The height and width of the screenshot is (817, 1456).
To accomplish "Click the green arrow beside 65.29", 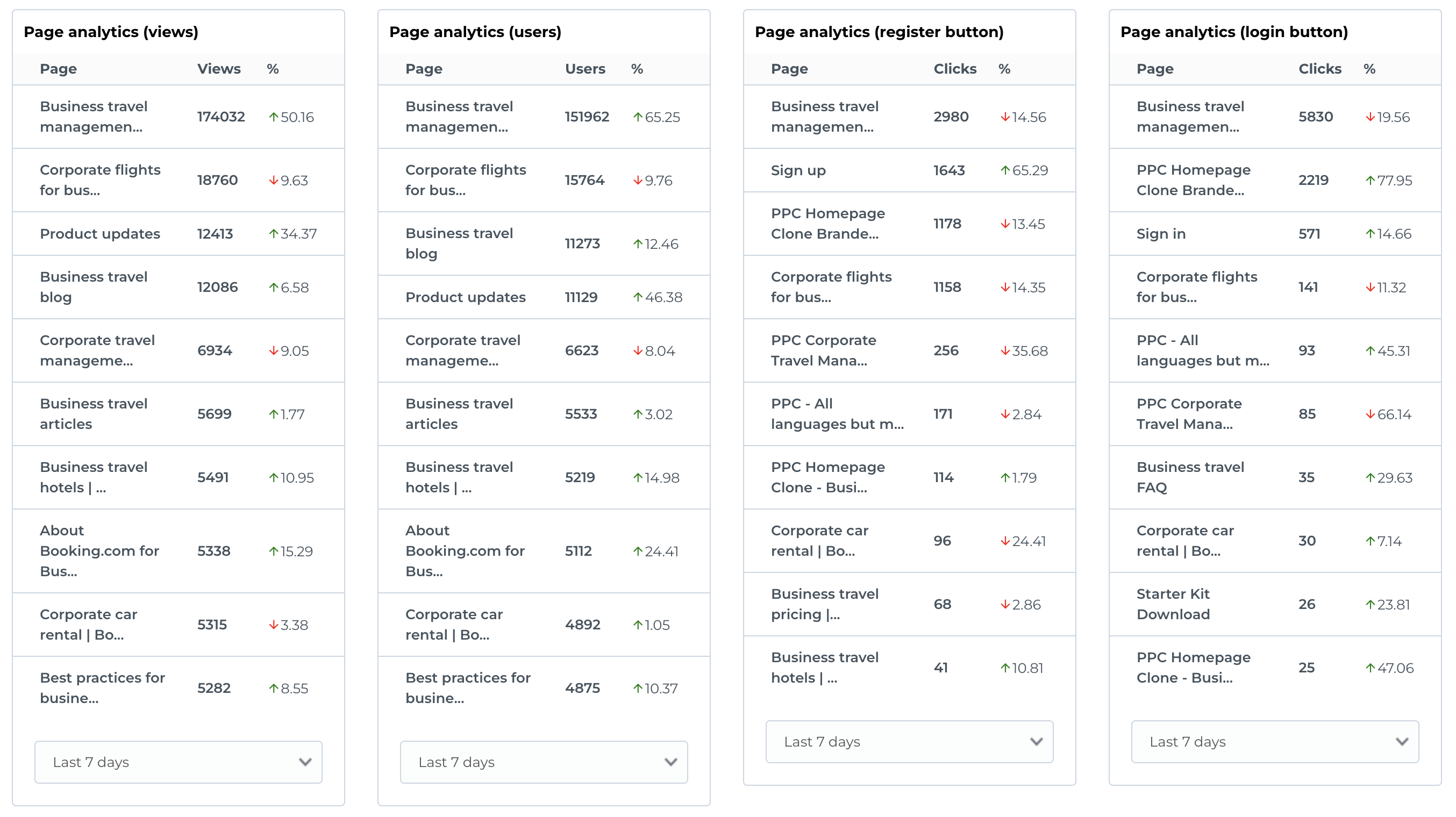I will click(x=1005, y=170).
